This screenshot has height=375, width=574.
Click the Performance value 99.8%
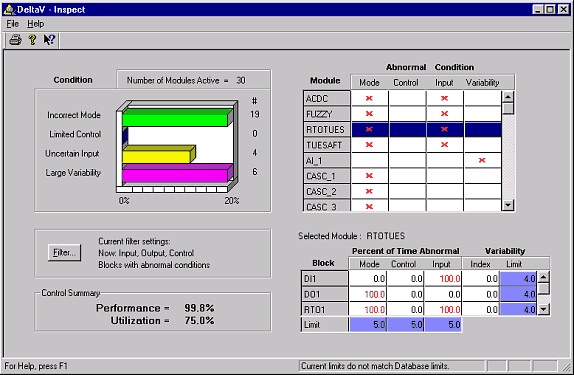[199, 308]
